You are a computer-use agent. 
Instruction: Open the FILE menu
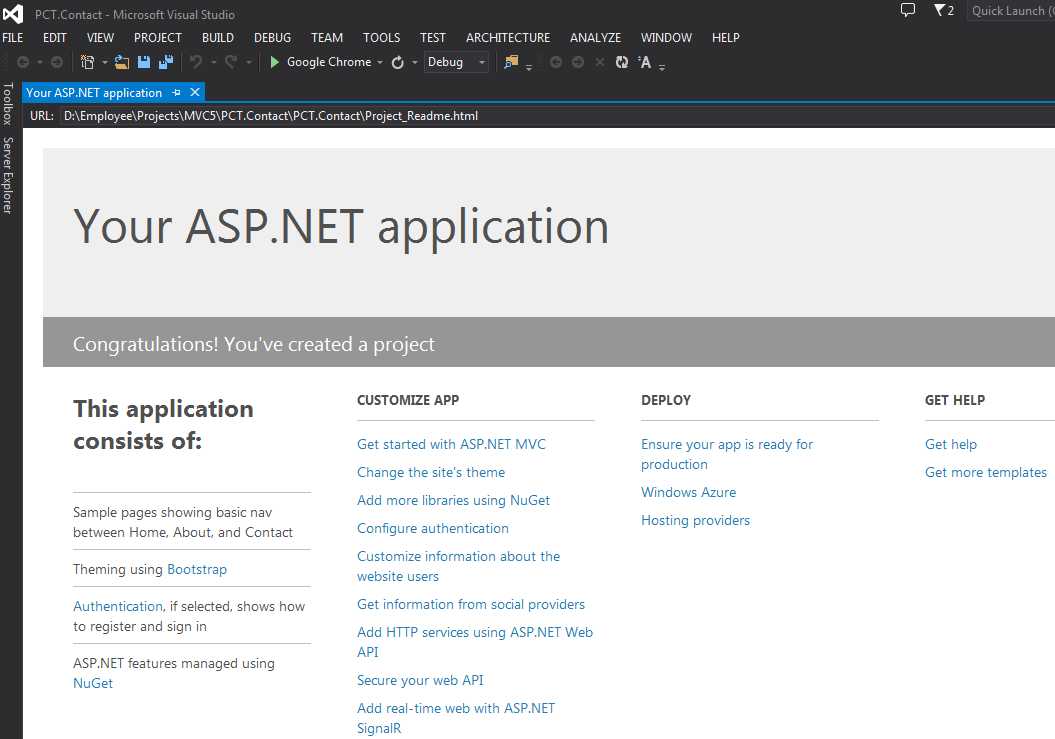point(13,38)
